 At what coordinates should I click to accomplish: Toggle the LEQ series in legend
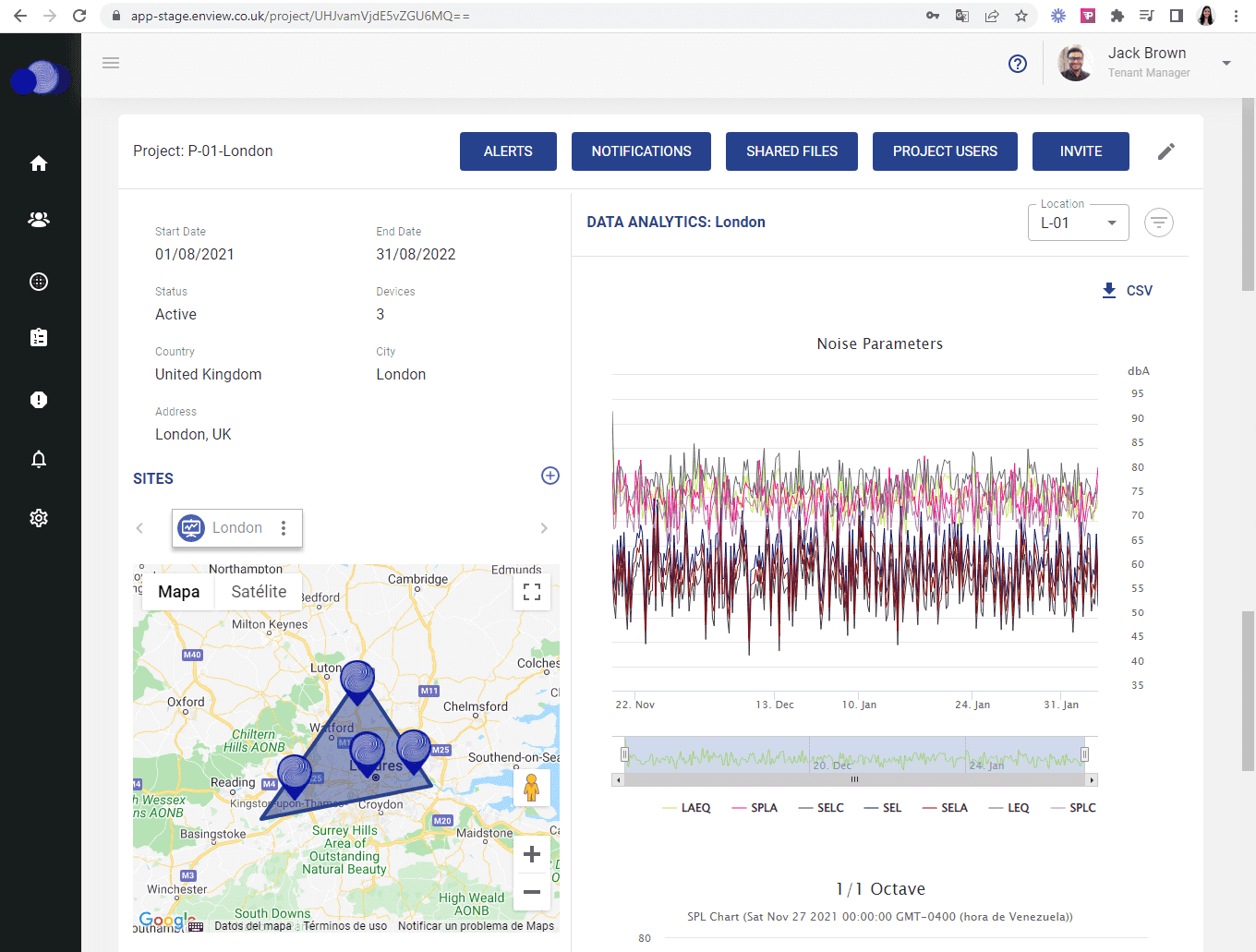click(x=1008, y=808)
